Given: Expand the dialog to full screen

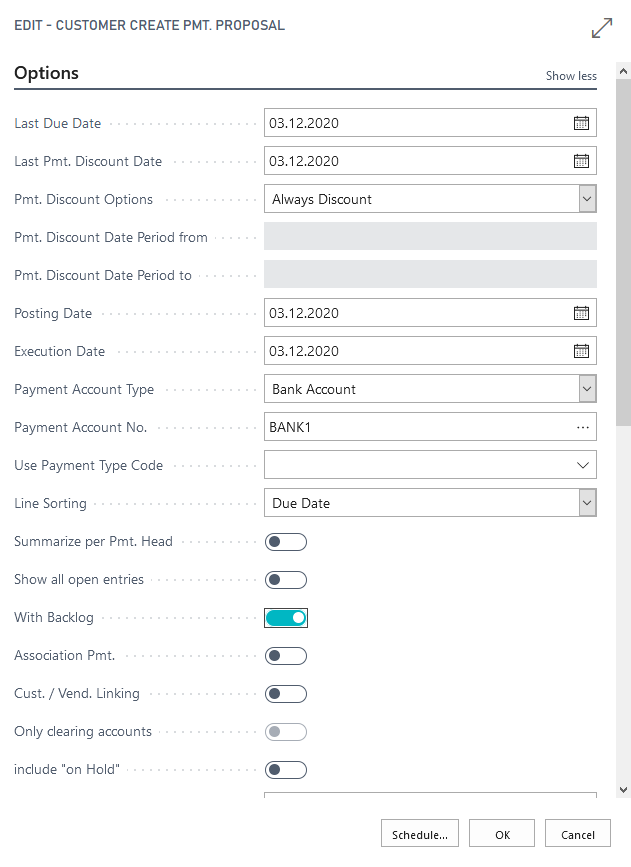Looking at the screenshot, I should (602, 28).
